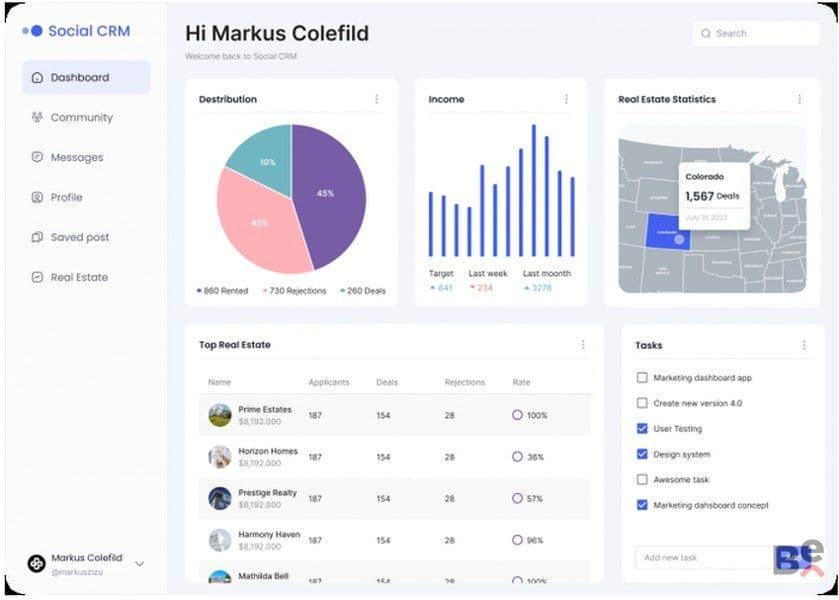Click the Social CRM logo icon
The width and height of the screenshot is (839, 600).
click(32, 31)
